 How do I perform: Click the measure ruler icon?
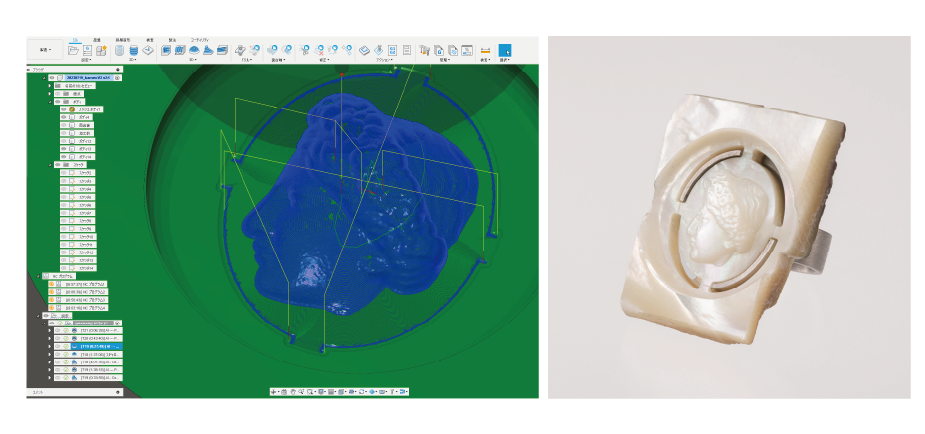486,51
